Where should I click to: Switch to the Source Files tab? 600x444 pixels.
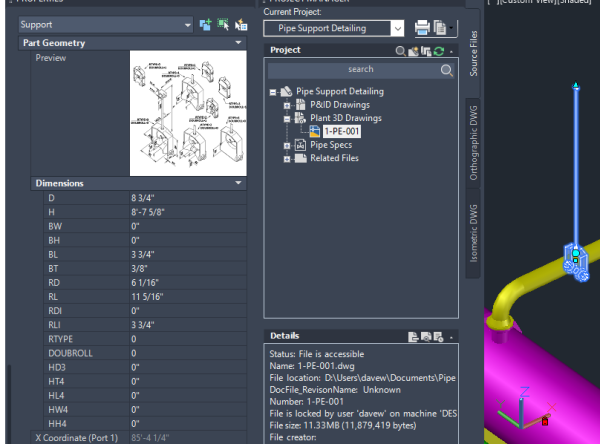pyautogui.click(x=473, y=53)
